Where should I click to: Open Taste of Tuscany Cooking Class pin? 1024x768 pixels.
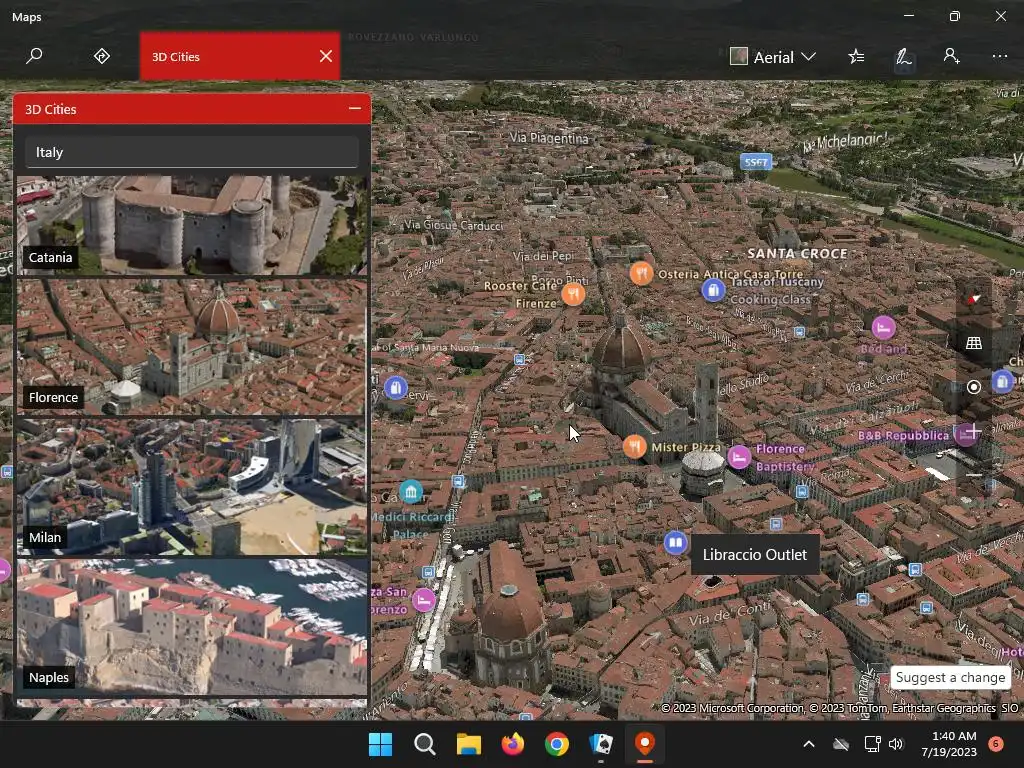pos(713,289)
